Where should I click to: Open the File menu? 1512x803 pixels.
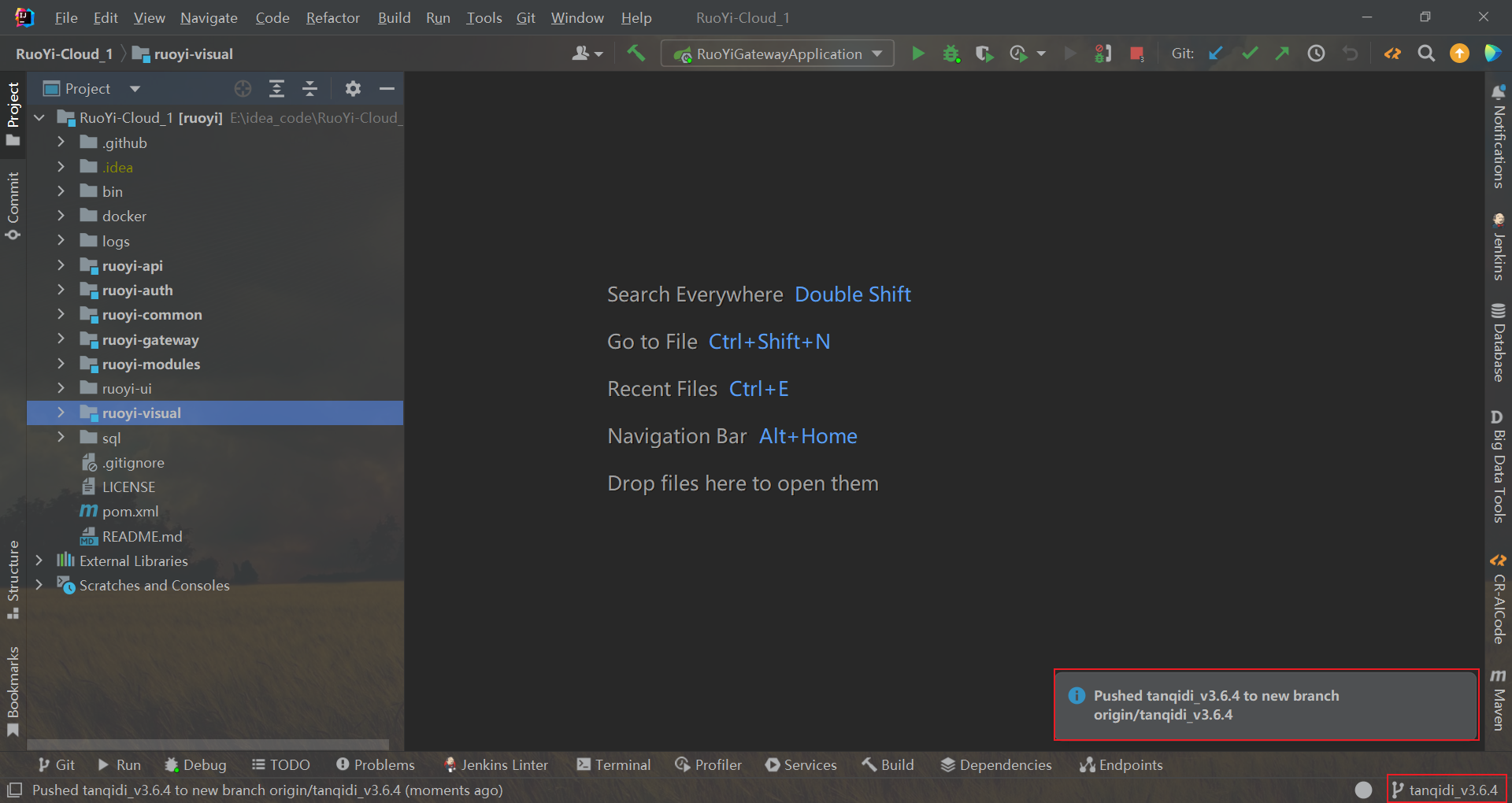(66, 17)
